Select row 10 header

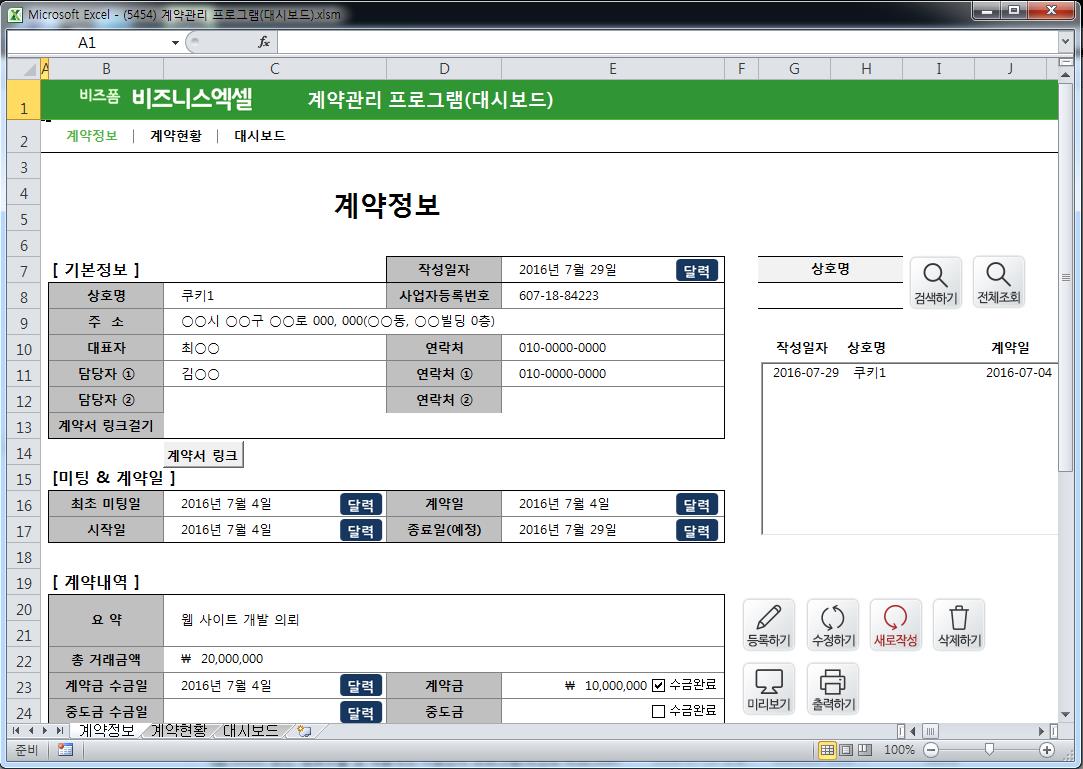[x=24, y=349]
